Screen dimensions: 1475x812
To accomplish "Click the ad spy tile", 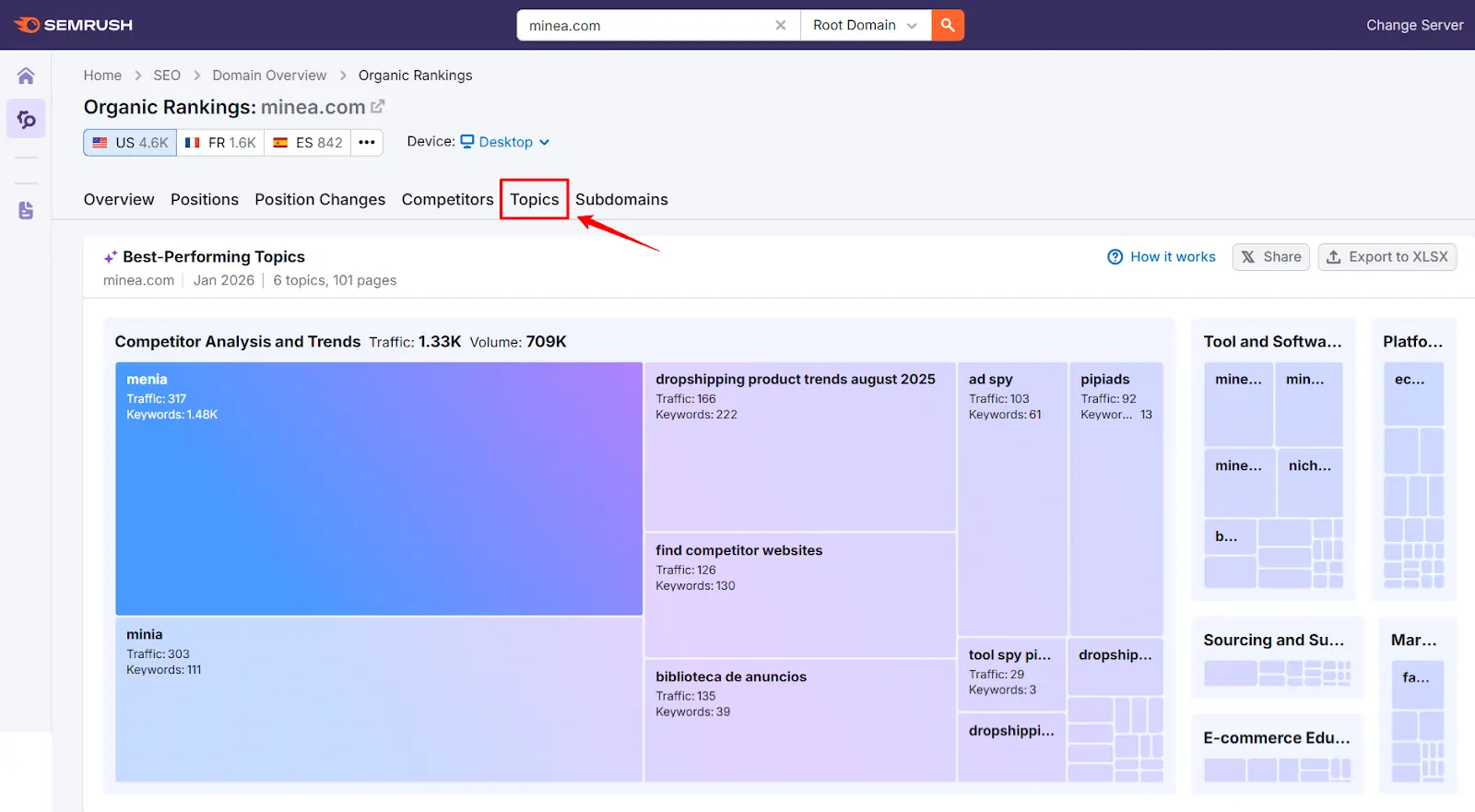I will pos(1012,499).
